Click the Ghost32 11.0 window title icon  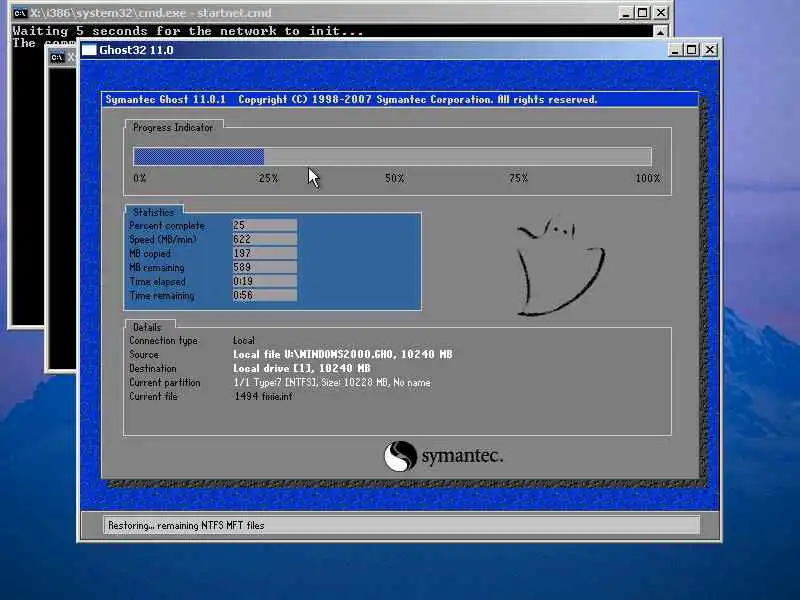tap(89, 50)
